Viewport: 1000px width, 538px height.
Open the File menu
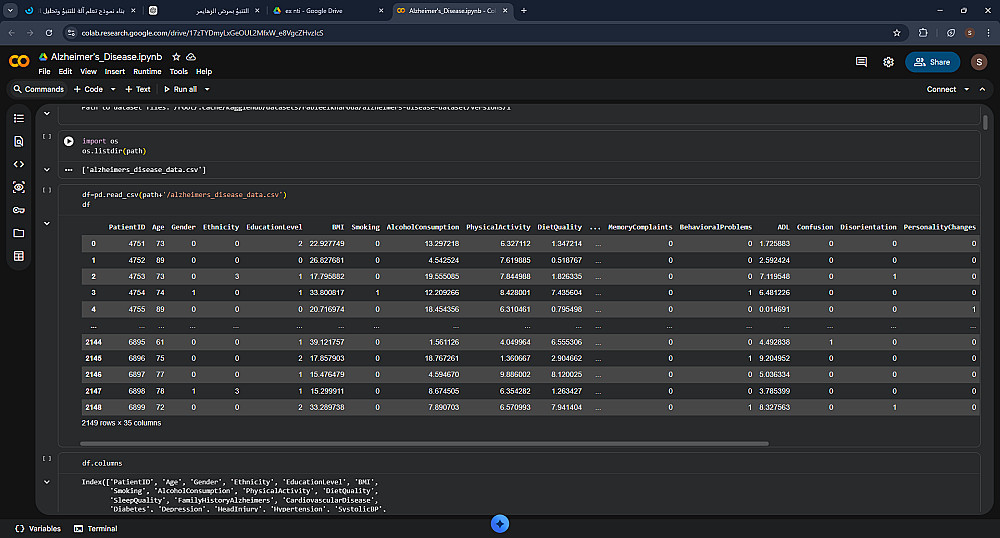44,71
